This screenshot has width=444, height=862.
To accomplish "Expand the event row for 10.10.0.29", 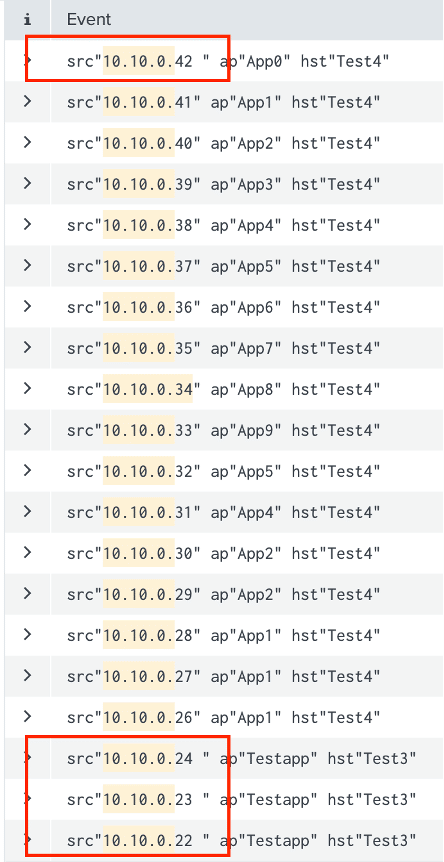I will pyautogui.click(x=27, y=594).
